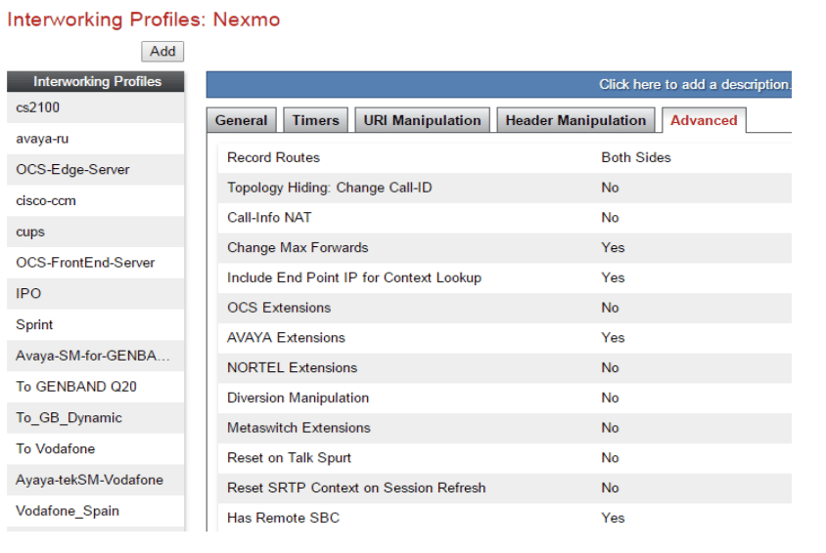826x553 pixels.
Task: Click Reset SRTP Context on Session Refresh
Action: click(x=356, y=488)
